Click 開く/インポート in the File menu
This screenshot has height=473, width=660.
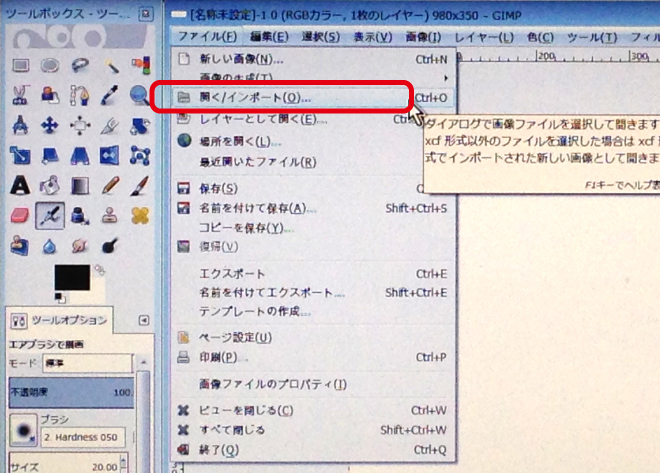(255, 98)
